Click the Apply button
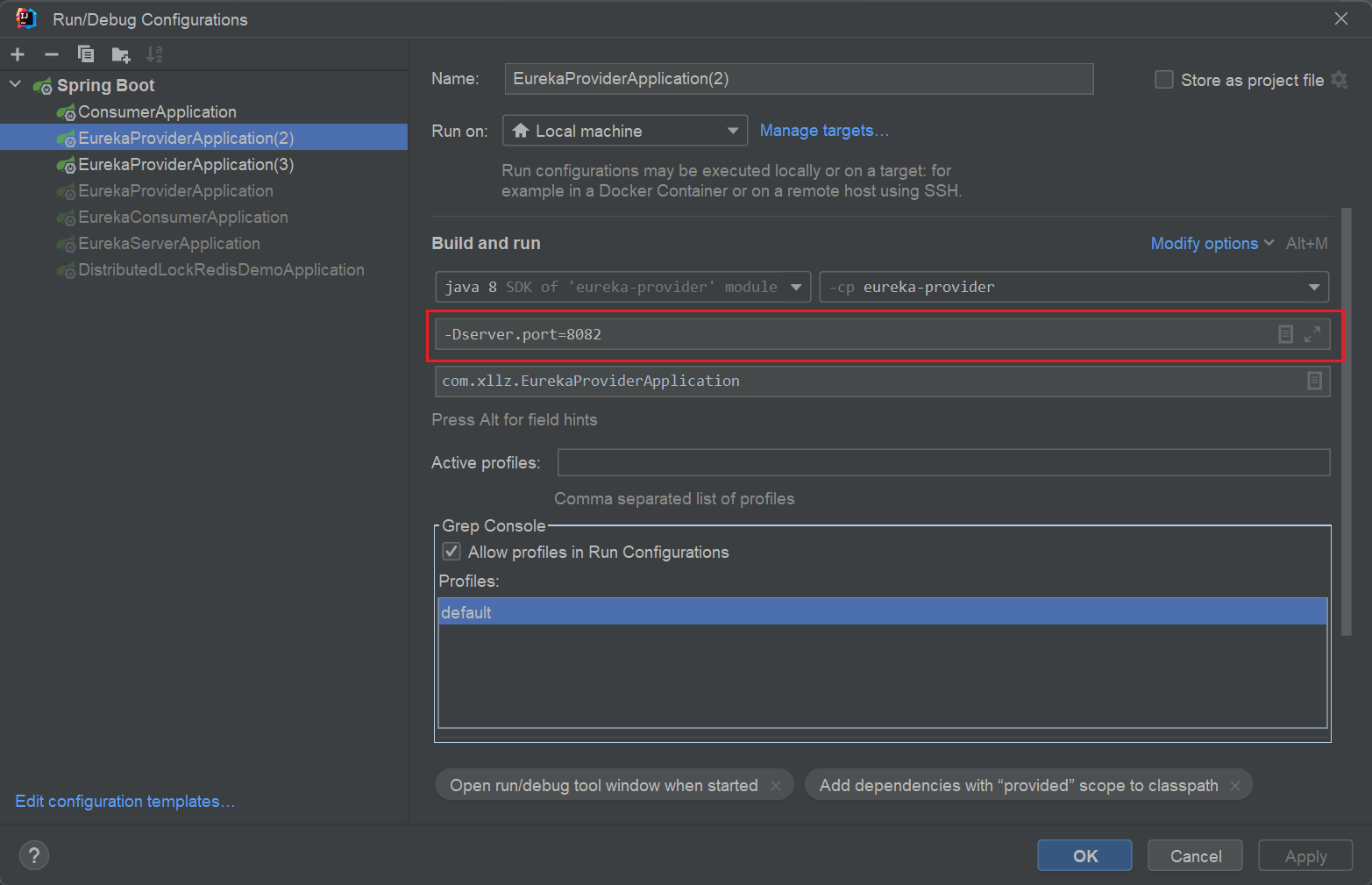Screen dimensions: 1372x885 [1305, 856]
